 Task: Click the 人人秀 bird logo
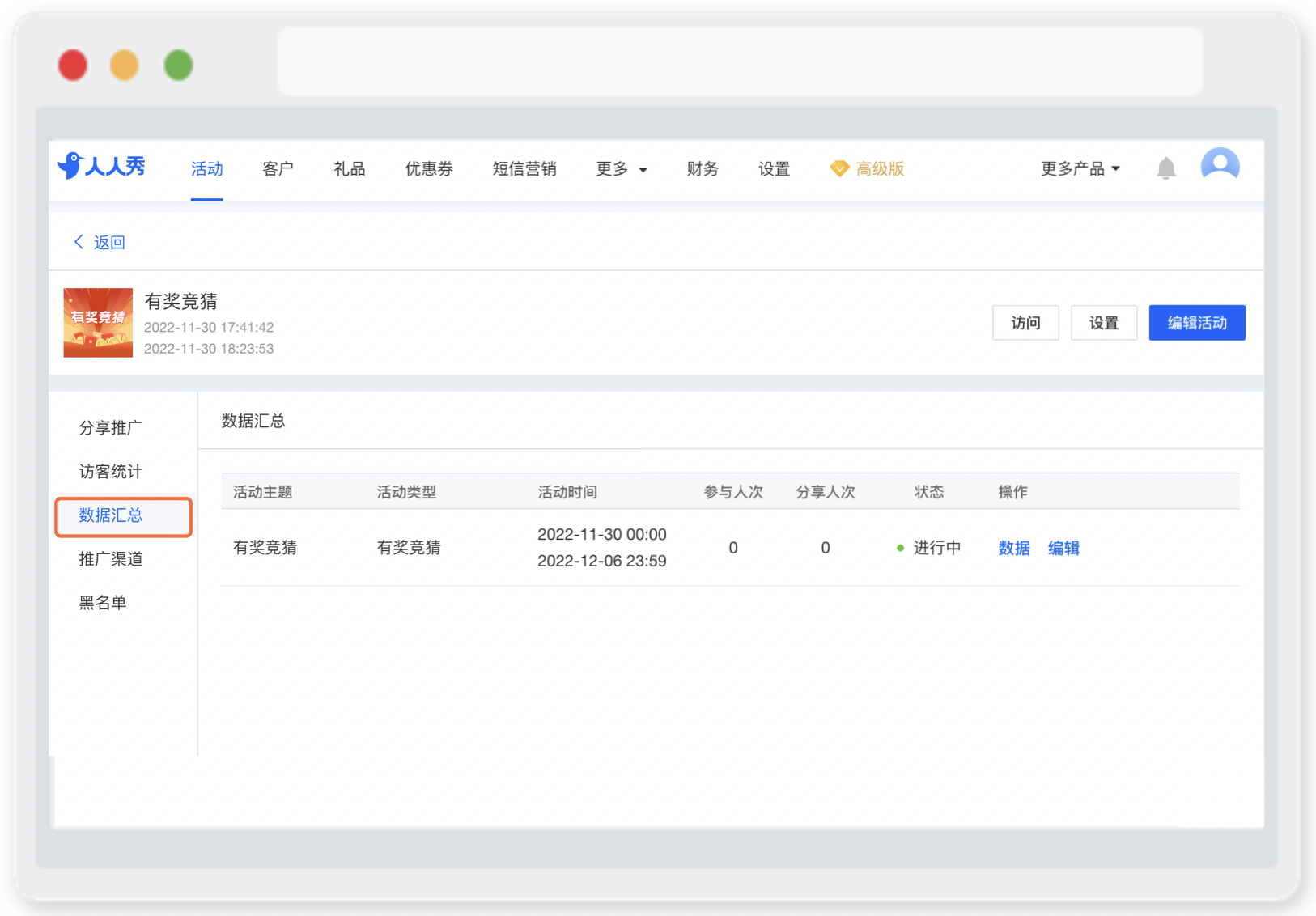pos(102,167)
